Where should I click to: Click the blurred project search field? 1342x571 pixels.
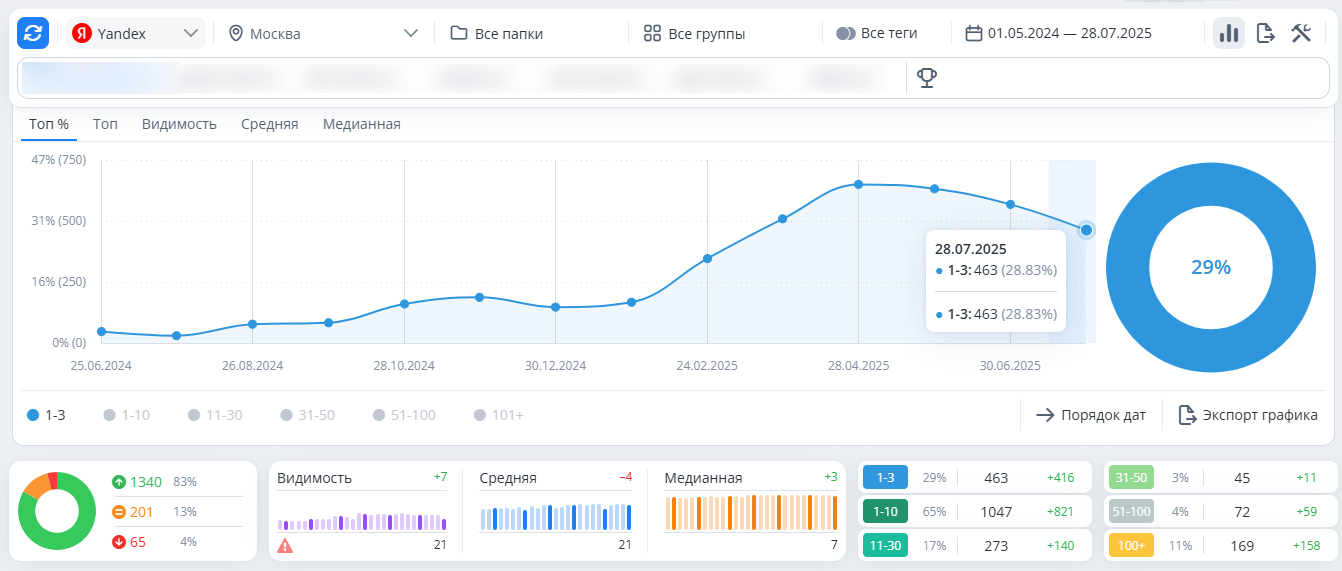[x=460, y=77]
